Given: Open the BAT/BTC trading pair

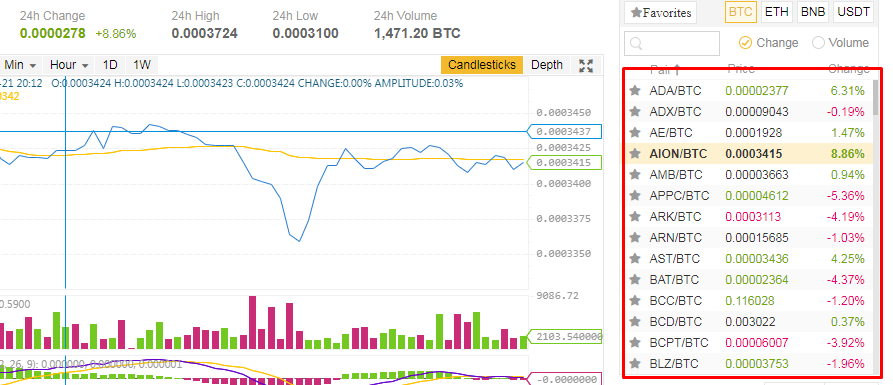Looking at the screenshot, I should click(748, 280).
